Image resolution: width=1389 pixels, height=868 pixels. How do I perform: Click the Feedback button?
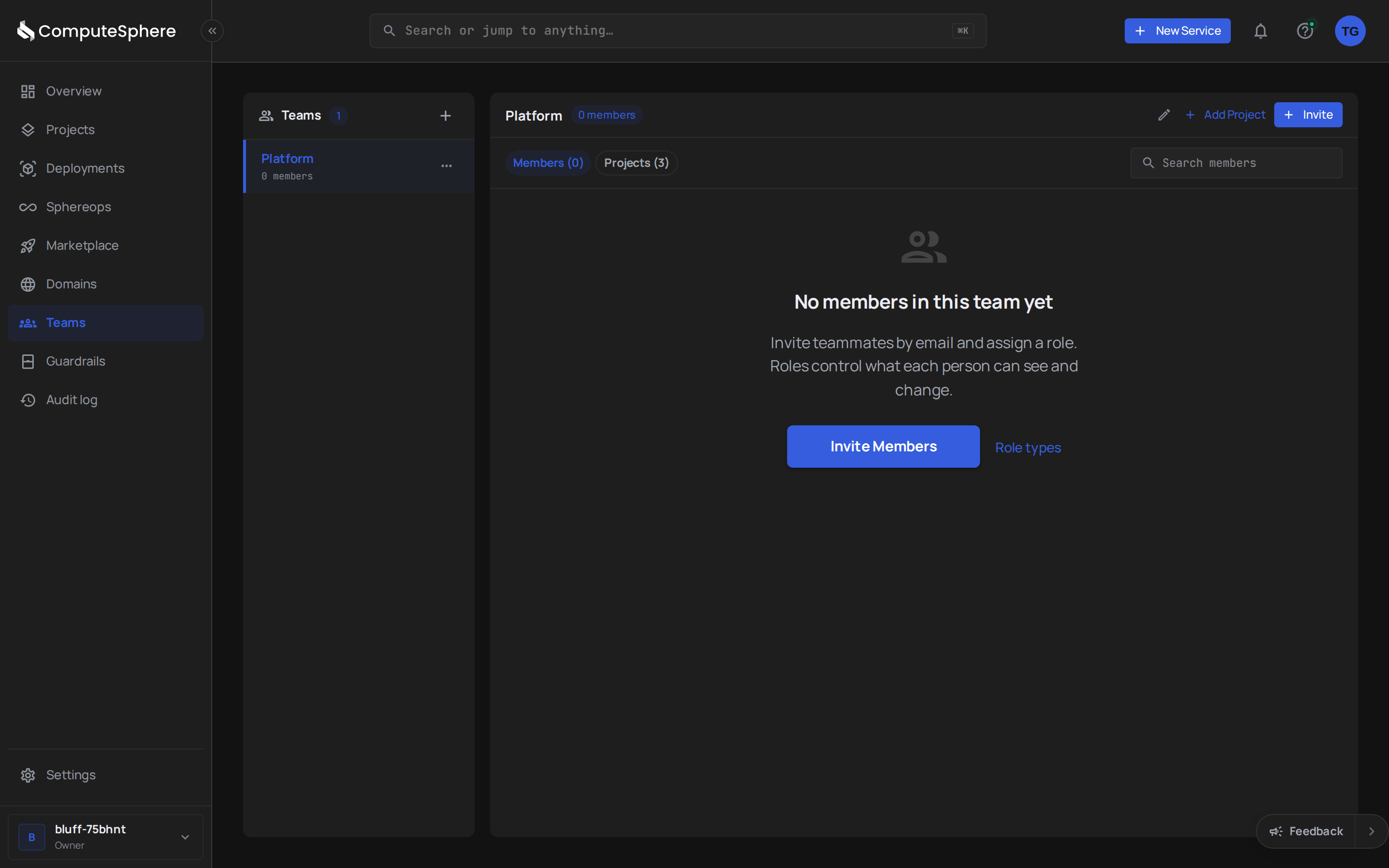(1306, 831)
